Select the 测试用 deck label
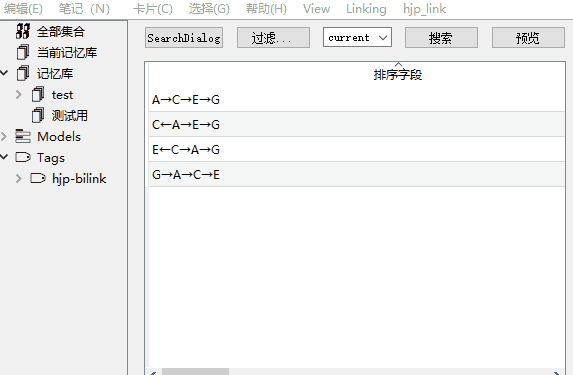This screenshot has height=375, width=573. click(69, 115)
